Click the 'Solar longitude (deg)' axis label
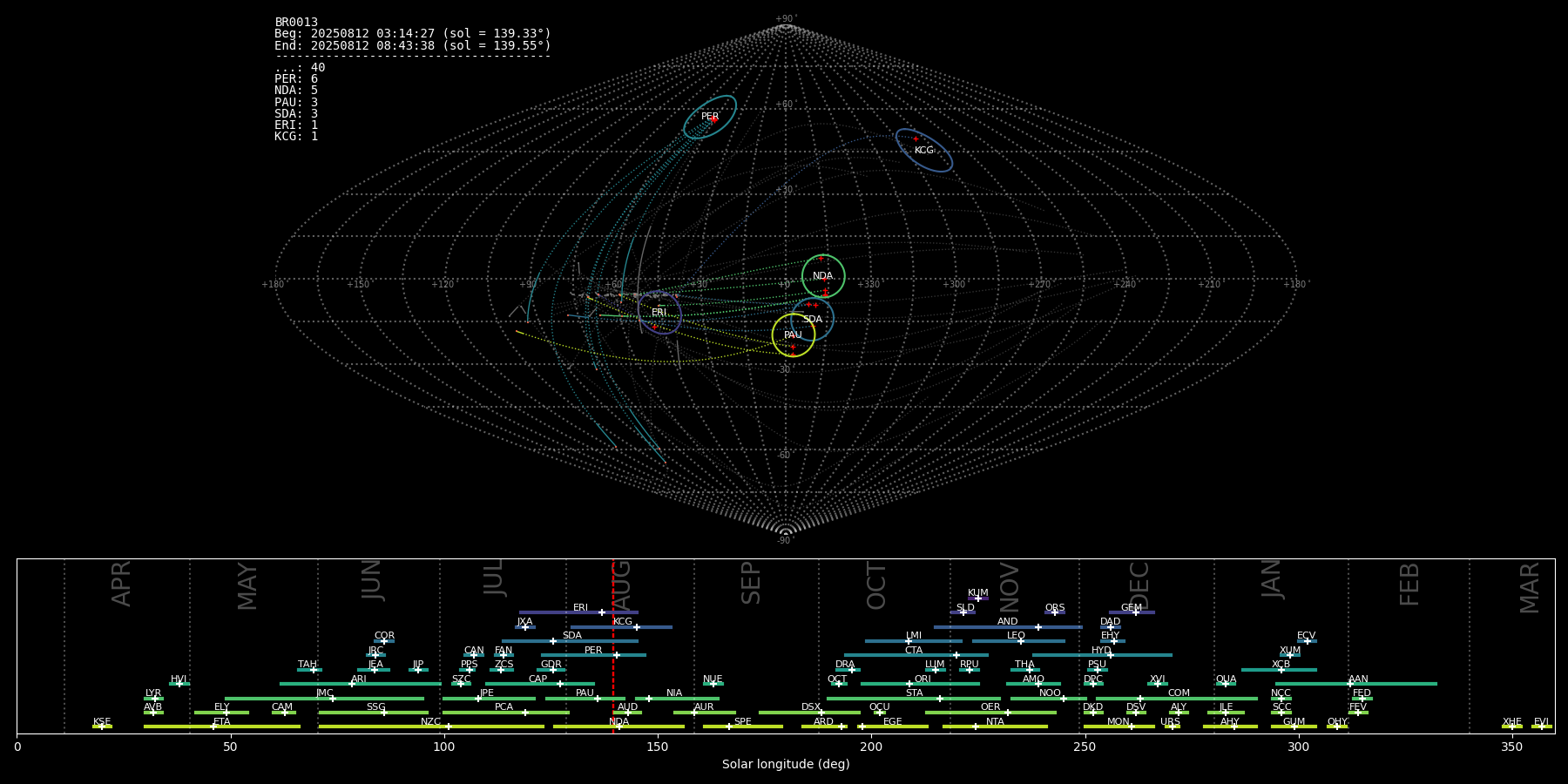1568x784 pixels. click(786, 764)
